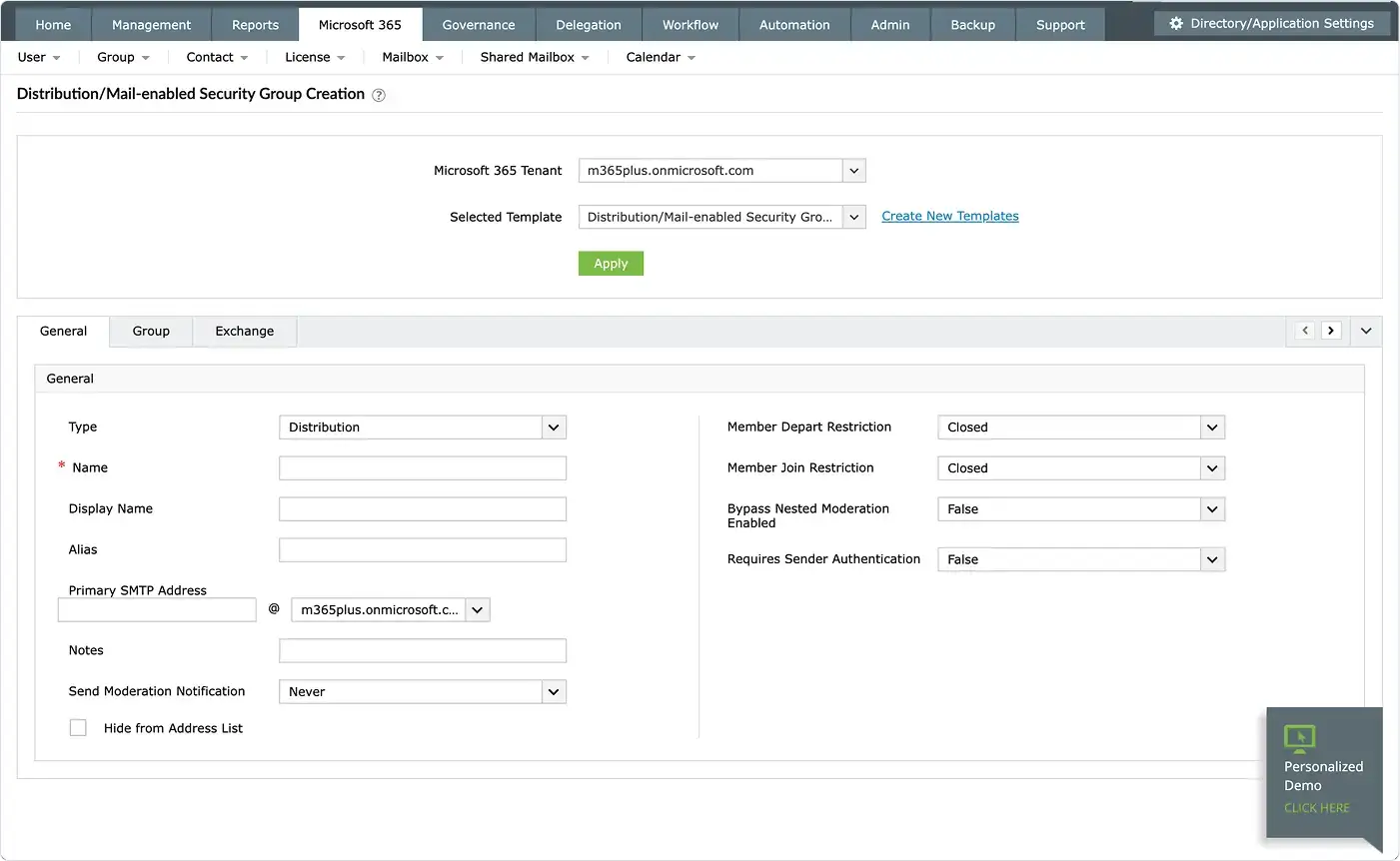Open the help icon next to the page title
This screenshot has width=1400, height=861.
pyautogui.click(x=378, y=94)
